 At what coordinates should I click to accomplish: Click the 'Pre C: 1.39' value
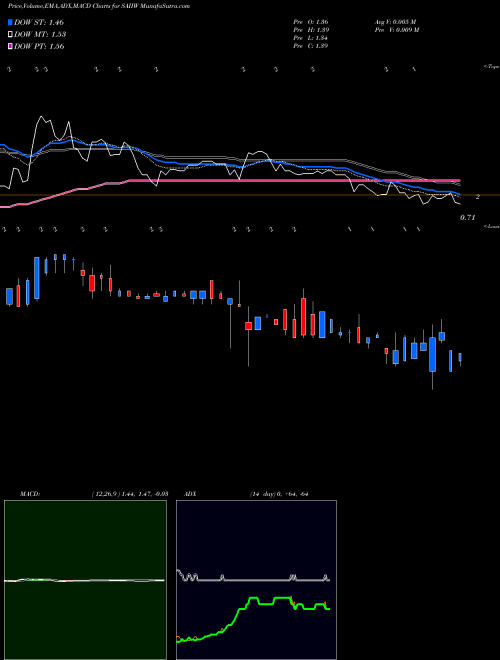pyautogui.click(x=311, y=46)
